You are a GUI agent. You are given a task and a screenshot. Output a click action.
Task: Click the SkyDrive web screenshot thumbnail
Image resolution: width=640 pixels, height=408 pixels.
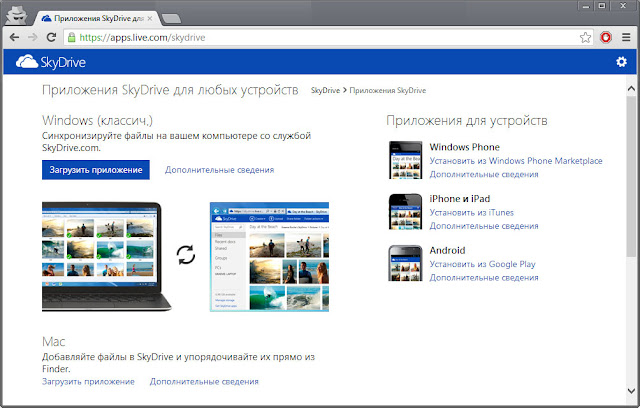point(269,257)
